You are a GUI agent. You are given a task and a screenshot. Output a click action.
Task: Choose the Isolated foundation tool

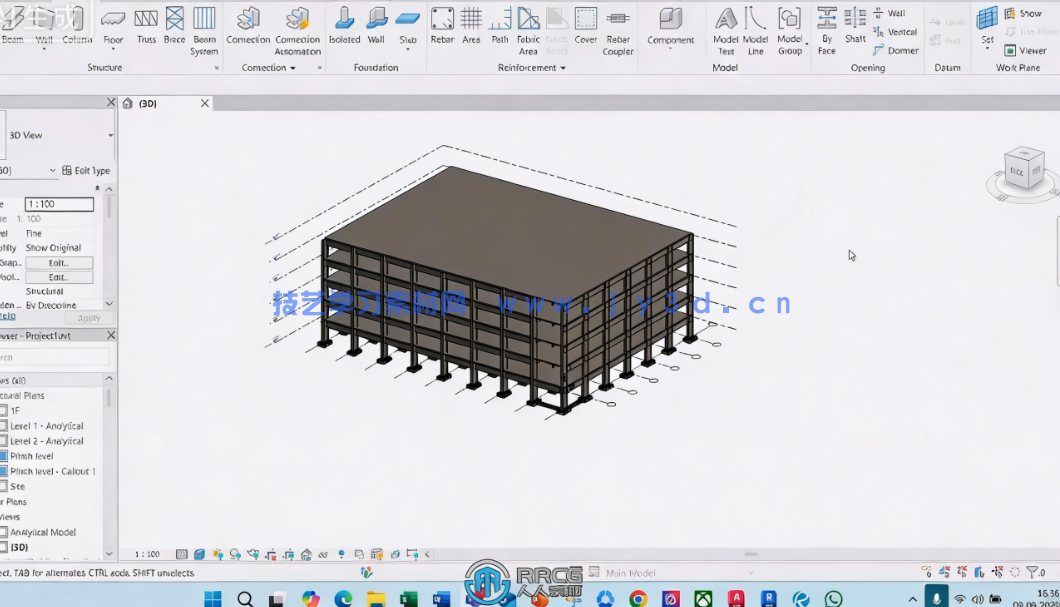344,25
